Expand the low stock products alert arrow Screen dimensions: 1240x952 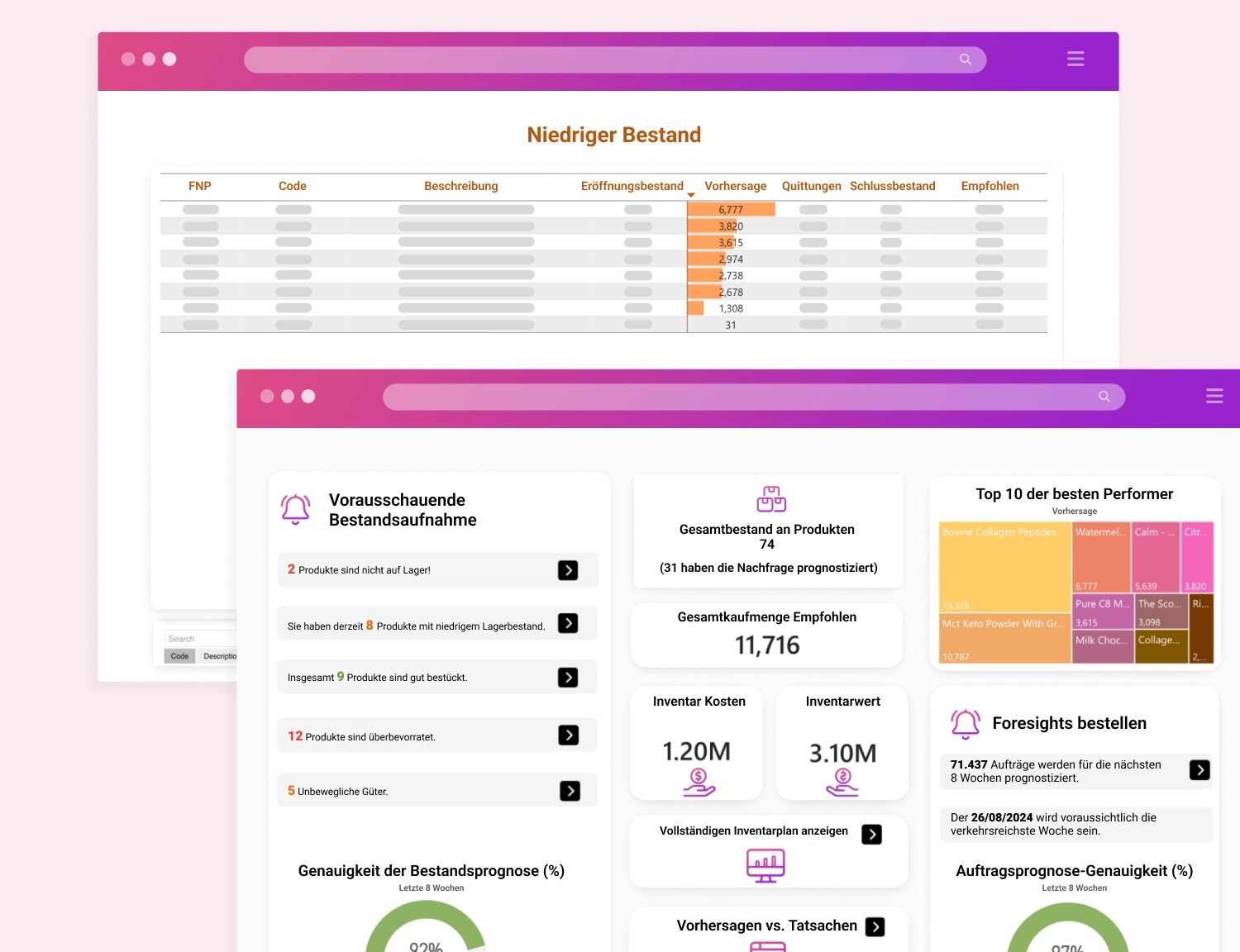point(568,623)
